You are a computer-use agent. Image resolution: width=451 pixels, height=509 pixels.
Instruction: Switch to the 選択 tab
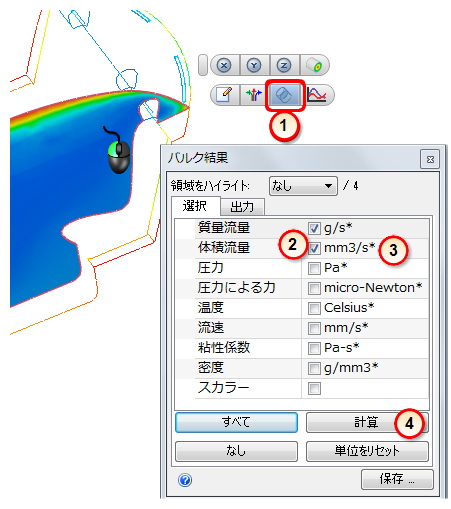195,206
